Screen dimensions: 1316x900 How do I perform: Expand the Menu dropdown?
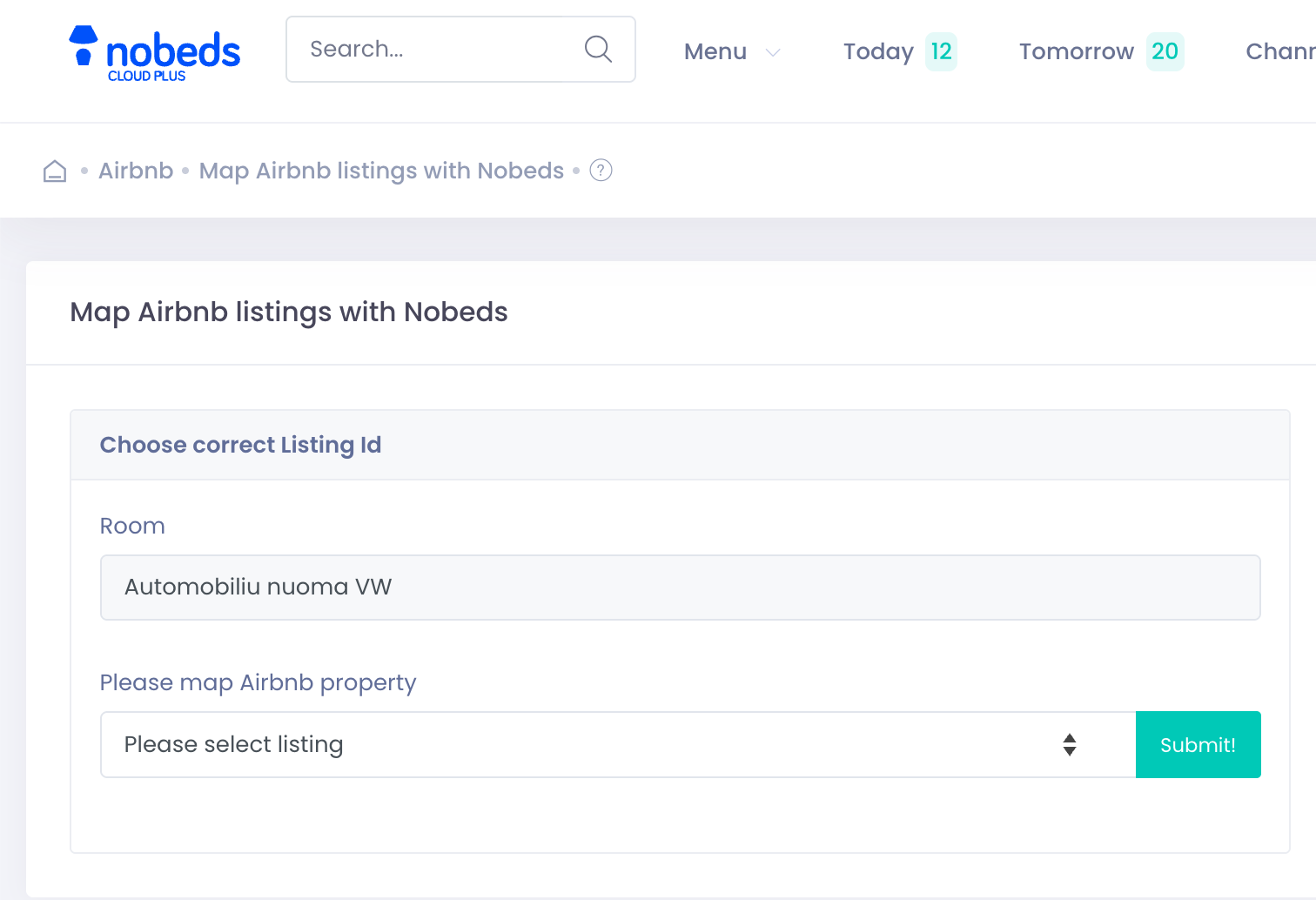point(715,51)
